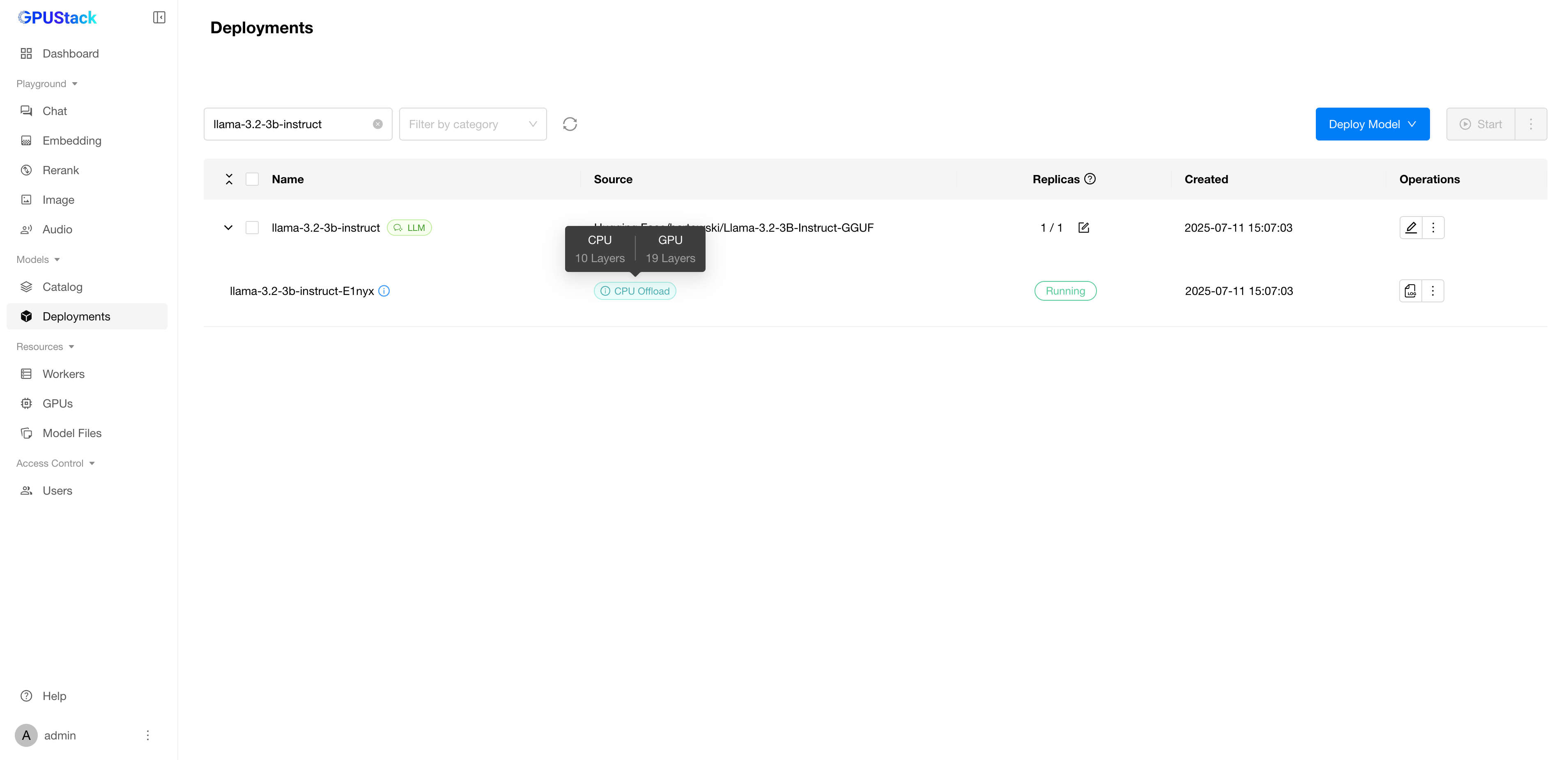Image resolution: width=1568 pixels, height=760 pixels.
Task: View logs for llama-3.2-3b-instruct-E1nyx instance
Action: (1410, 291)
